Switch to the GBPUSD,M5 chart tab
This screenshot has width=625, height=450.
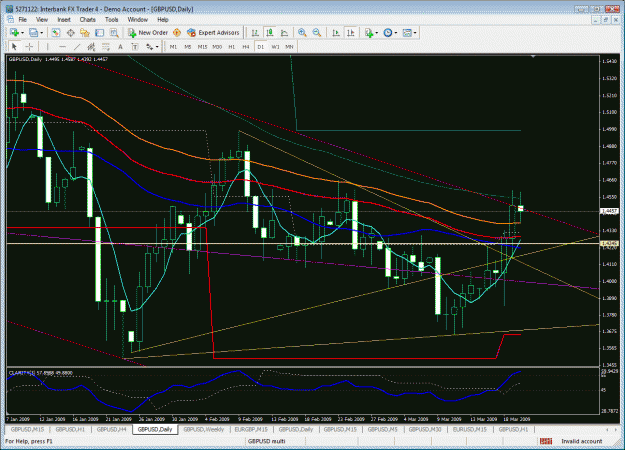point(383,430)
